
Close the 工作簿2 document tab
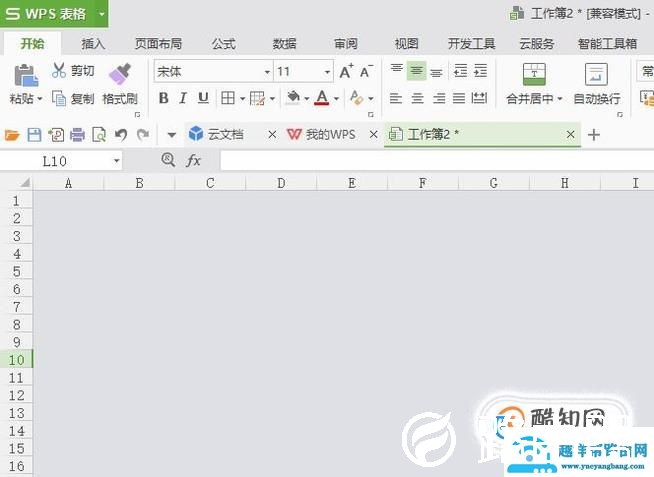click(x=571, y=135)
